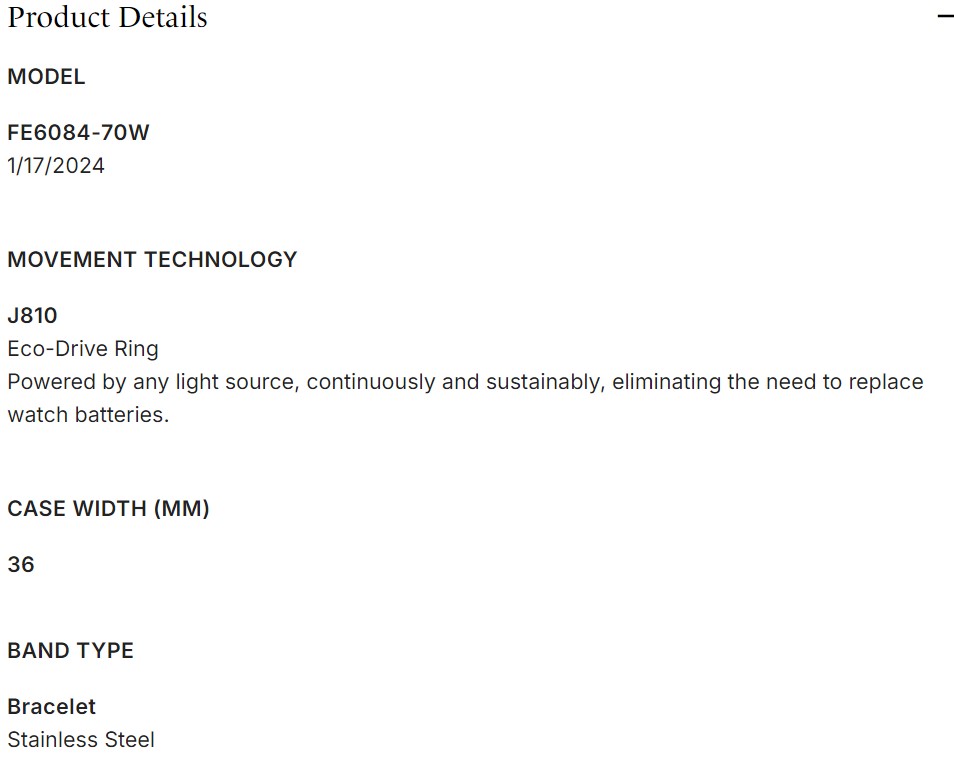954x765 pixels.
Task: Click the Eco-Drive Ring text
Action: (83, 349)
